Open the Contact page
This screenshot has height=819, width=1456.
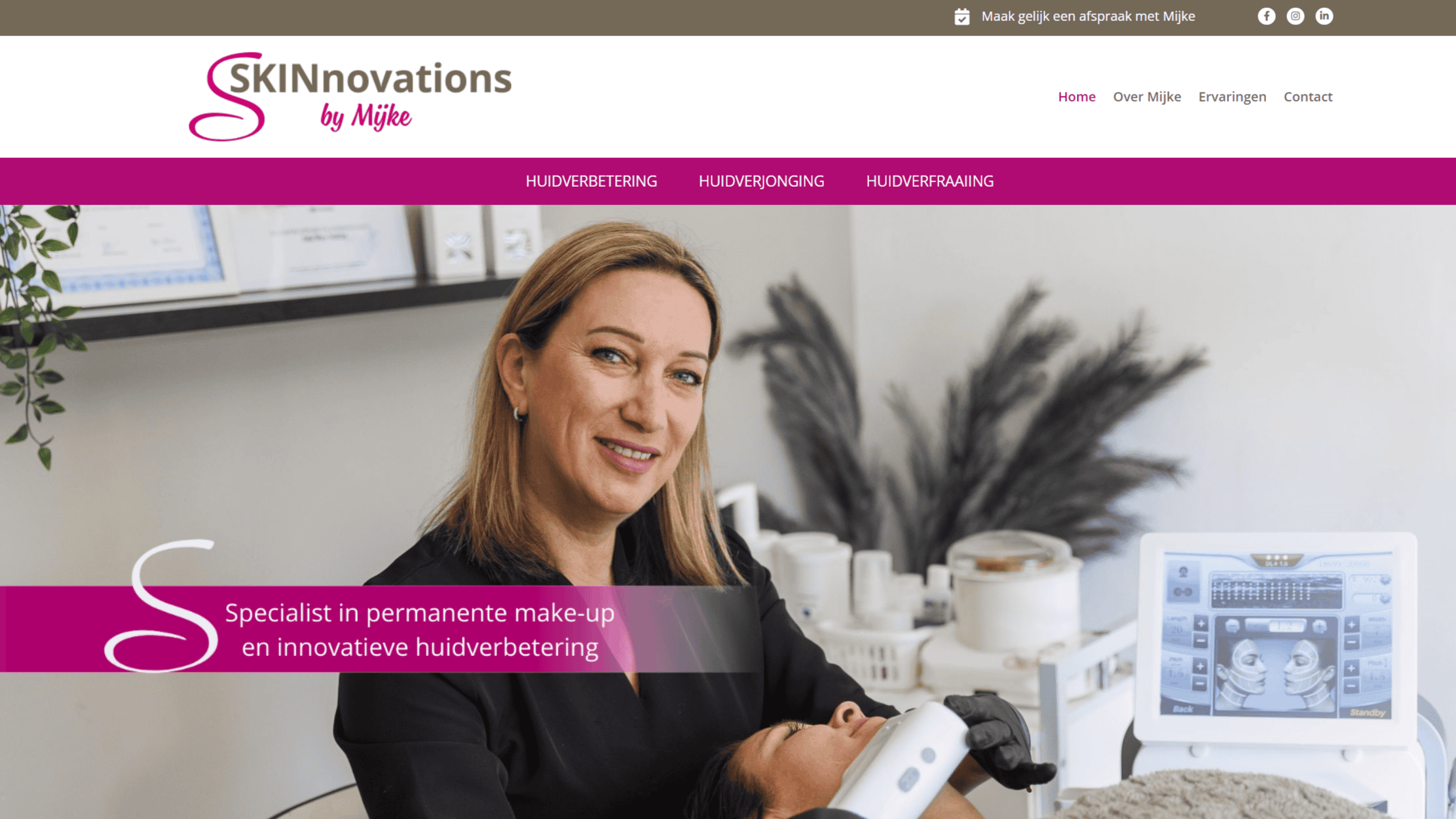pos(1308,97)
